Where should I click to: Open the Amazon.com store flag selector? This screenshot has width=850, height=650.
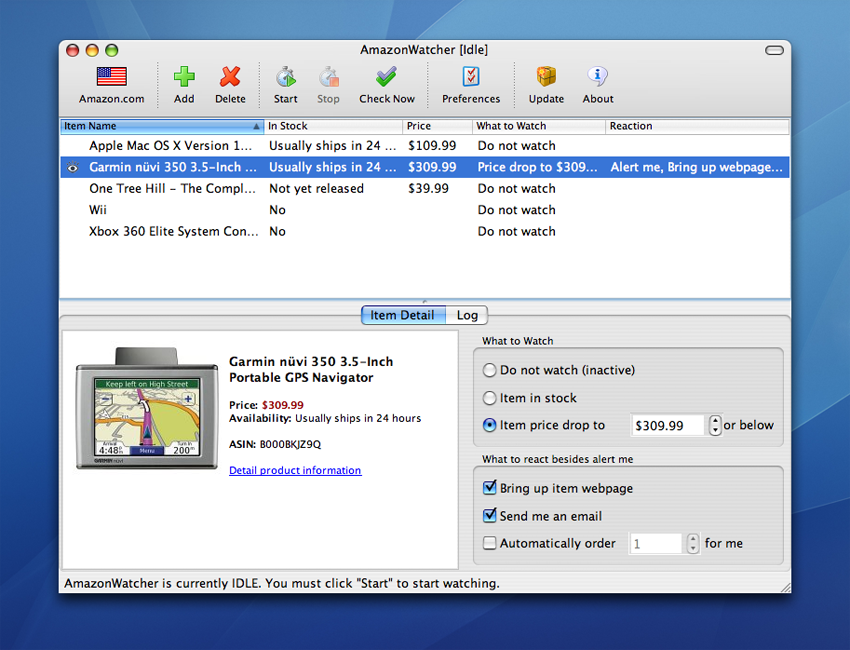tap(112, 76)
